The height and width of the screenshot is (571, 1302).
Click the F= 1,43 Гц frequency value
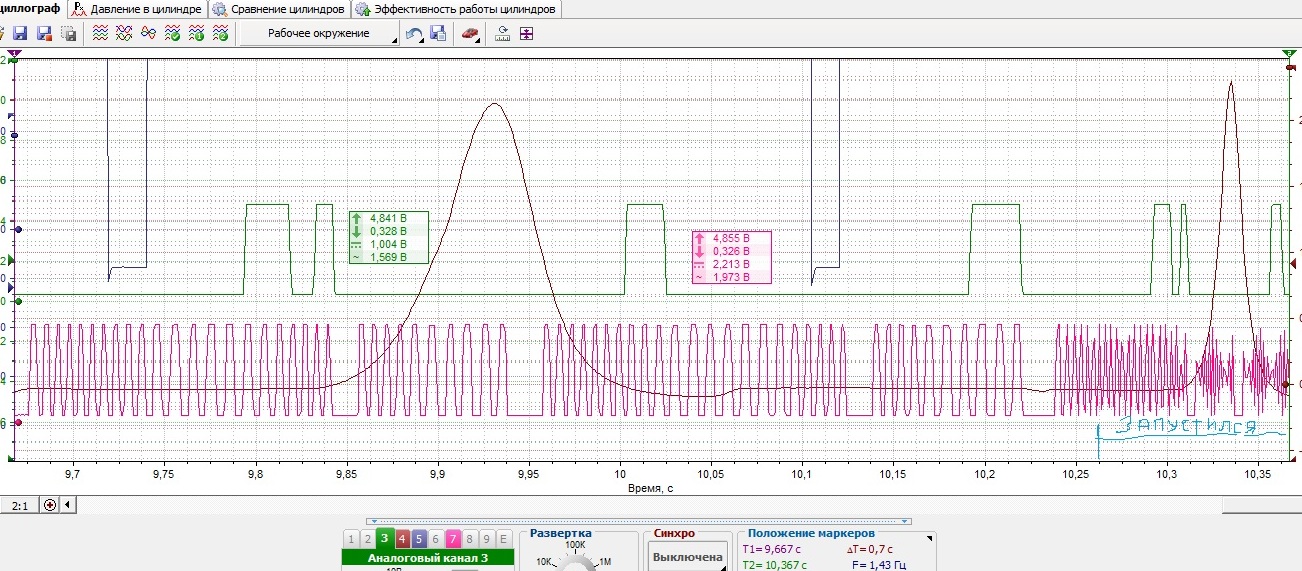pos(879,565)
